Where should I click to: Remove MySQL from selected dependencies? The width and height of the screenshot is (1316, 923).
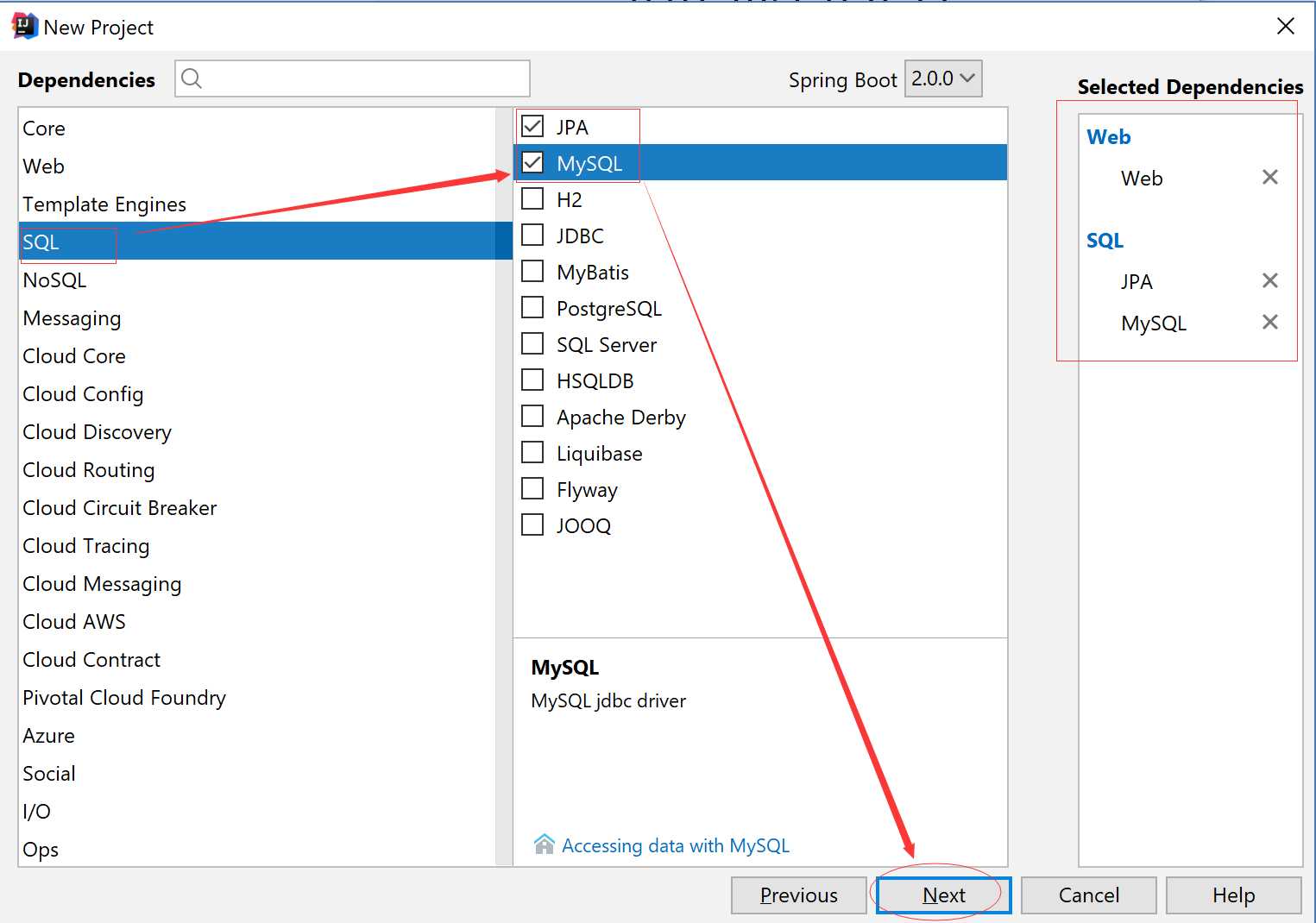tap(1269, 323)
